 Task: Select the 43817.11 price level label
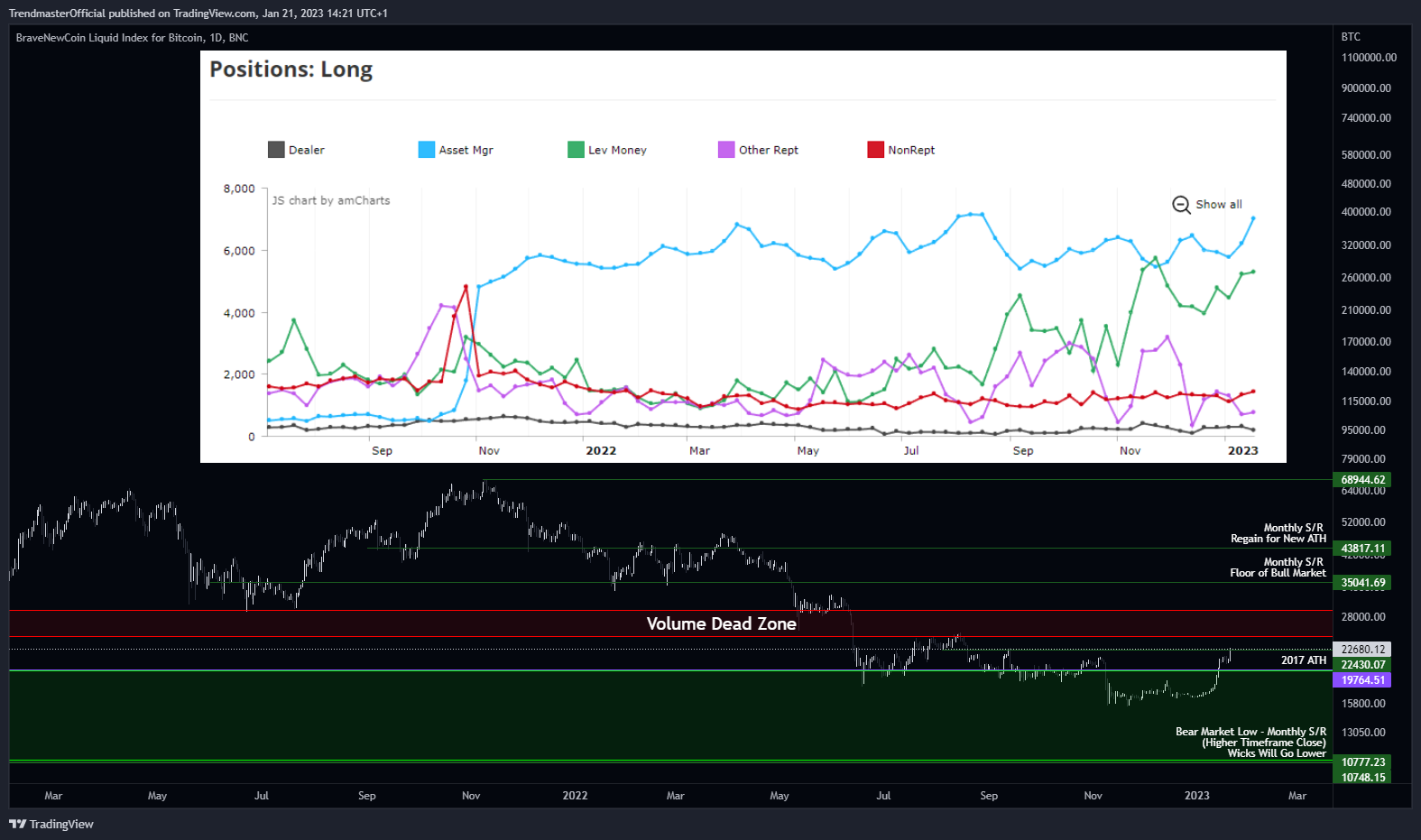(x=1362, y=549)
